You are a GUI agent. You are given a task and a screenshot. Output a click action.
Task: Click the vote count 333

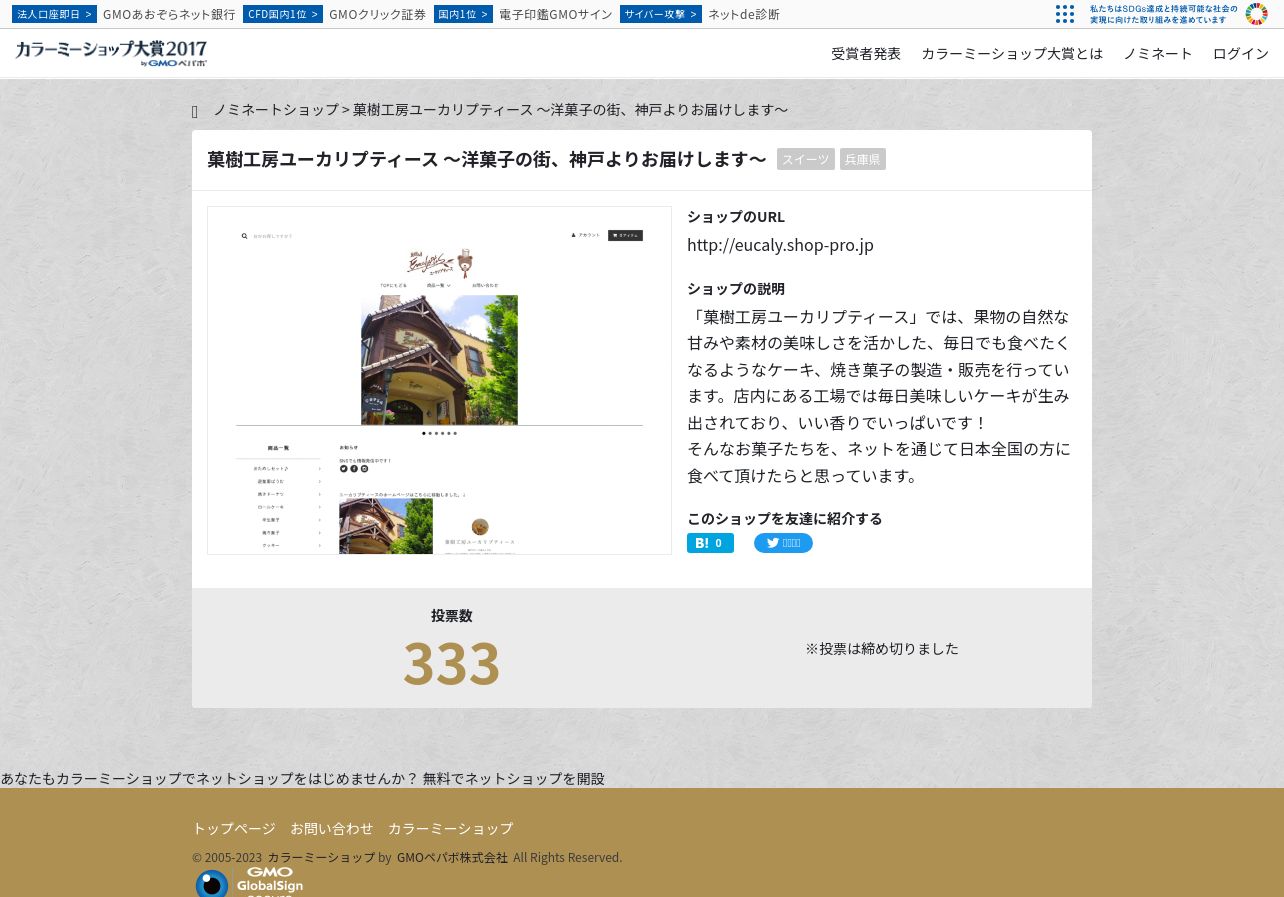[451, 662]
